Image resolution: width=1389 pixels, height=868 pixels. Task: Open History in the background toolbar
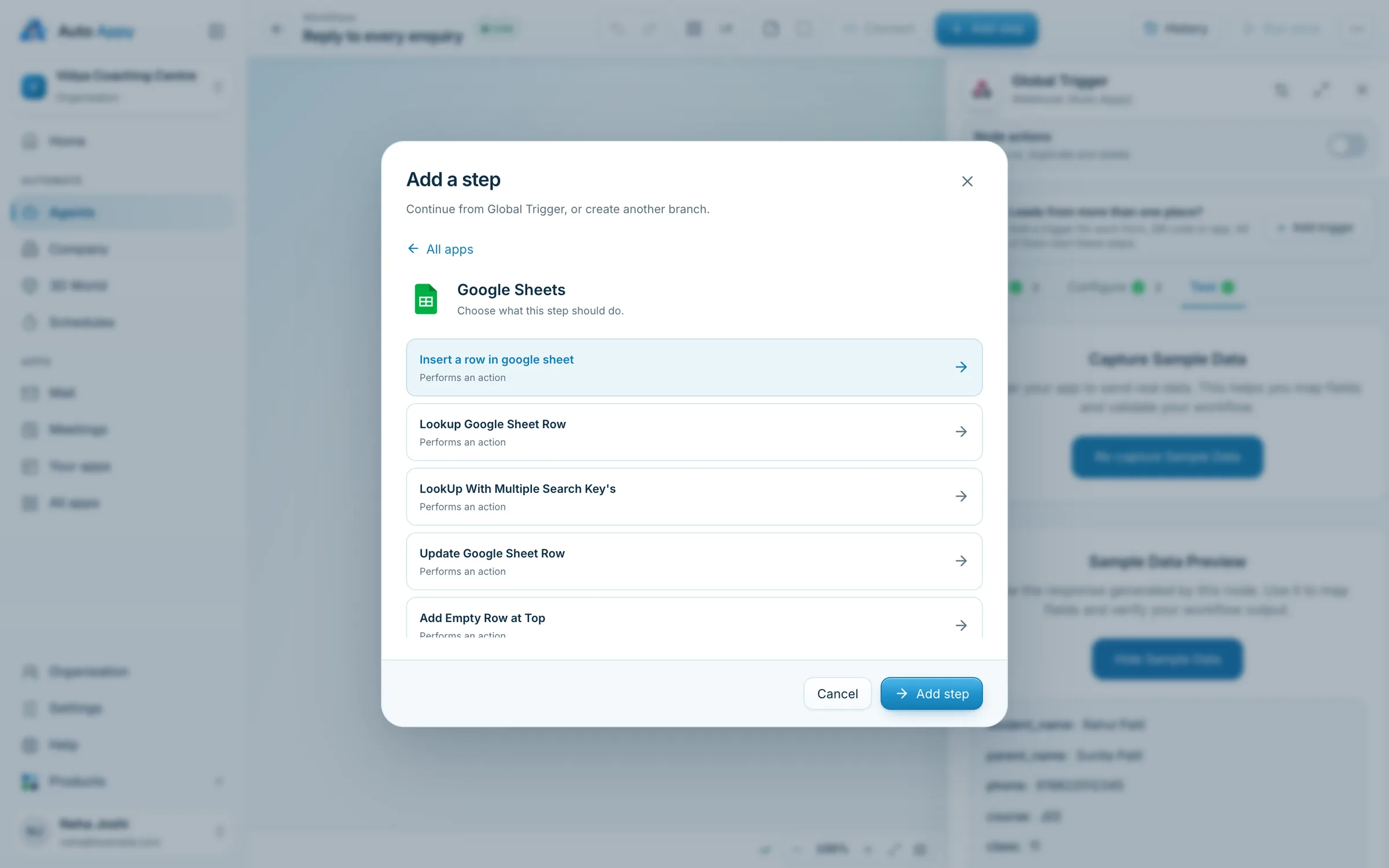click(1177, 28)
